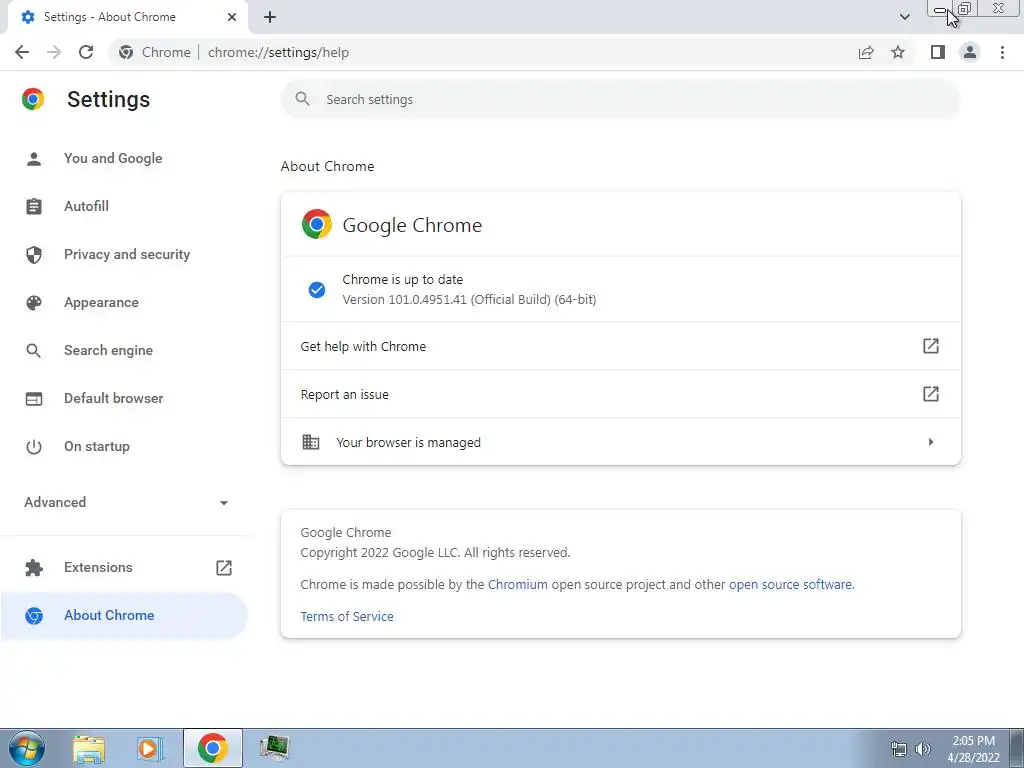The image size is (1024, 768).
Task: Click the magnifier in search settings
Action: 302,99
